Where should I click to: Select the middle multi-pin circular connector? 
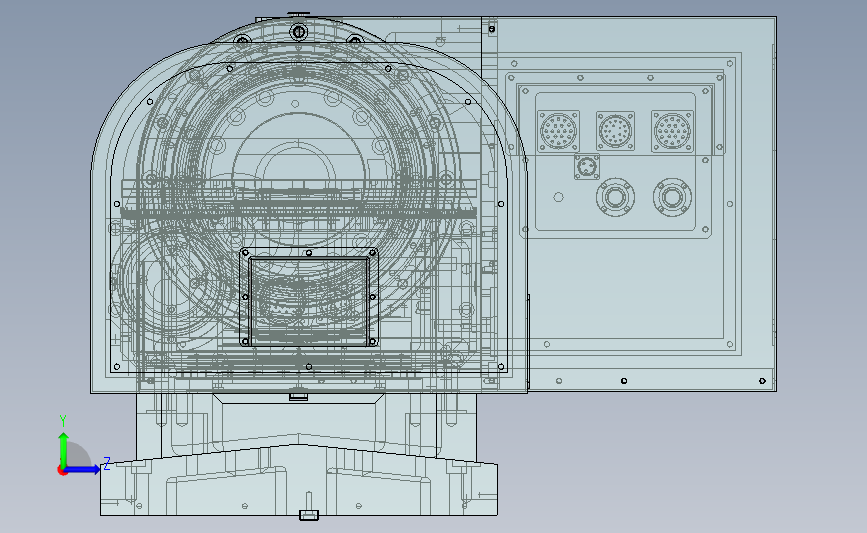[x=615, y=132]
